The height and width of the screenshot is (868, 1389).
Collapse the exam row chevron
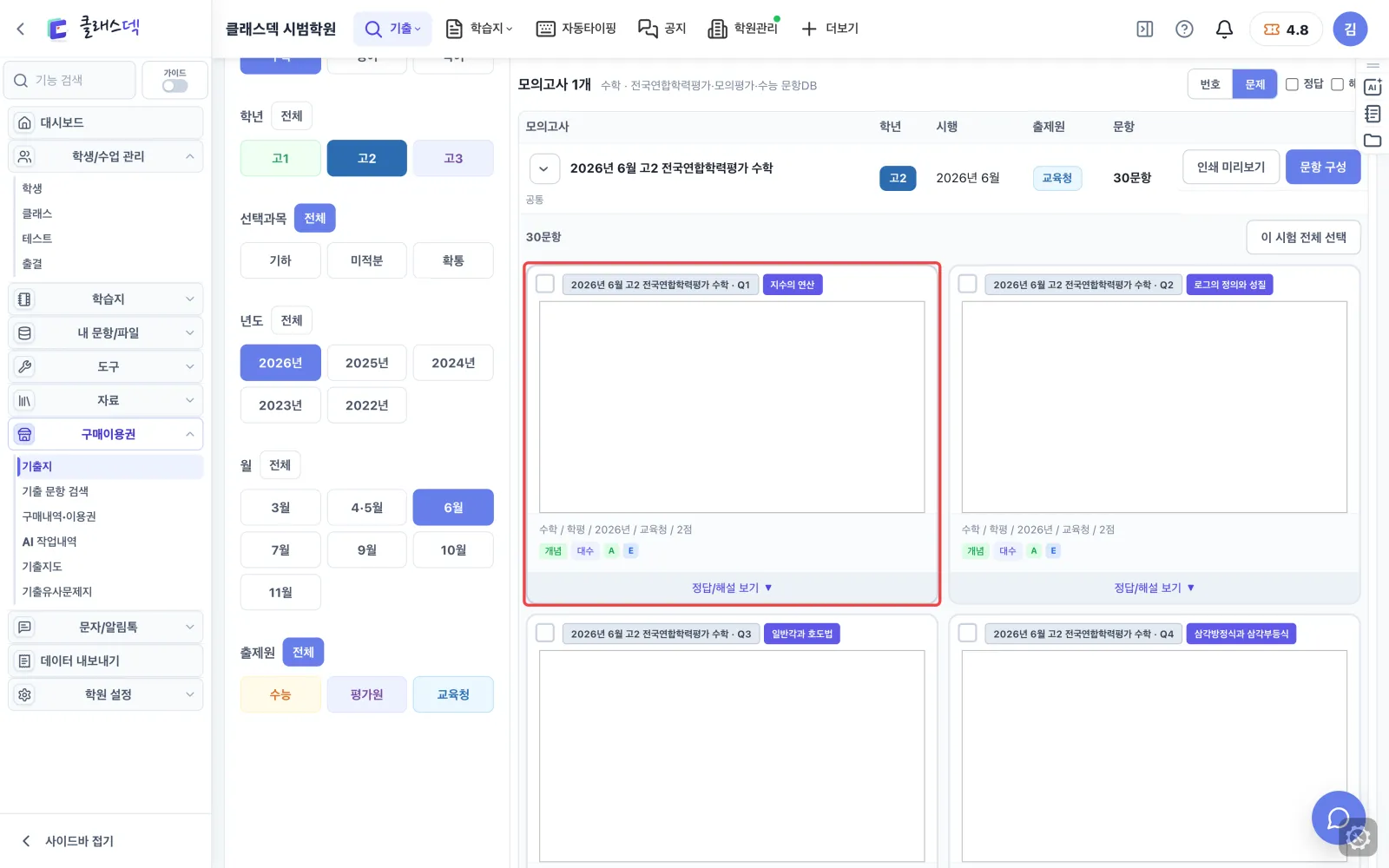[x=543, y=168]
